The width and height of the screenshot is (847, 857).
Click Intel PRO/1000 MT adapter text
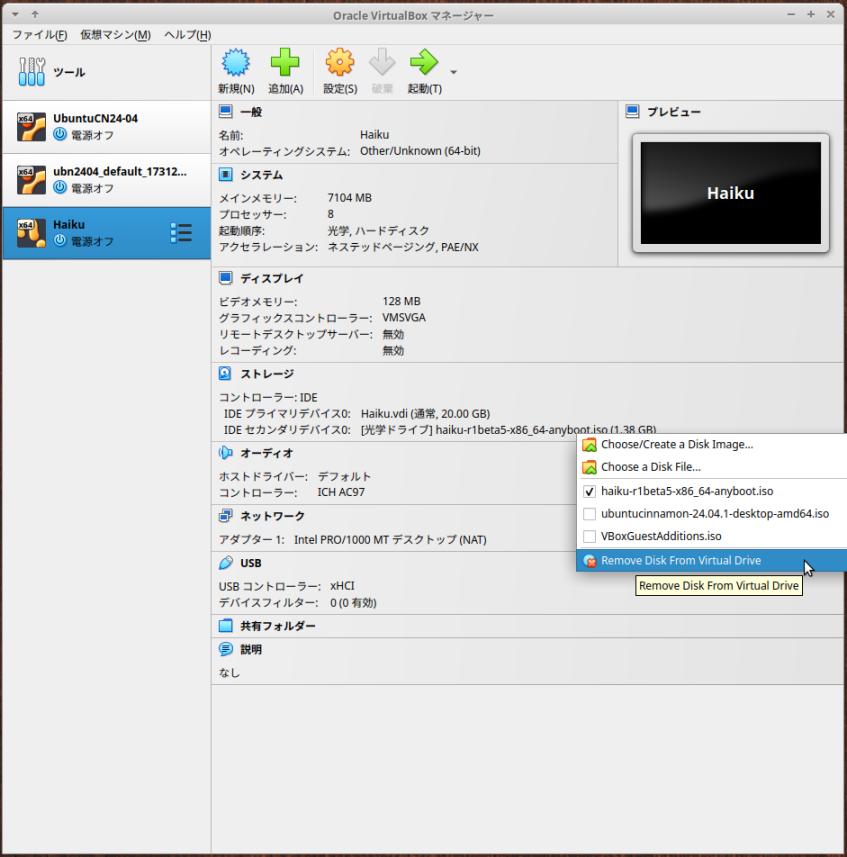click(x=390, y=540)
